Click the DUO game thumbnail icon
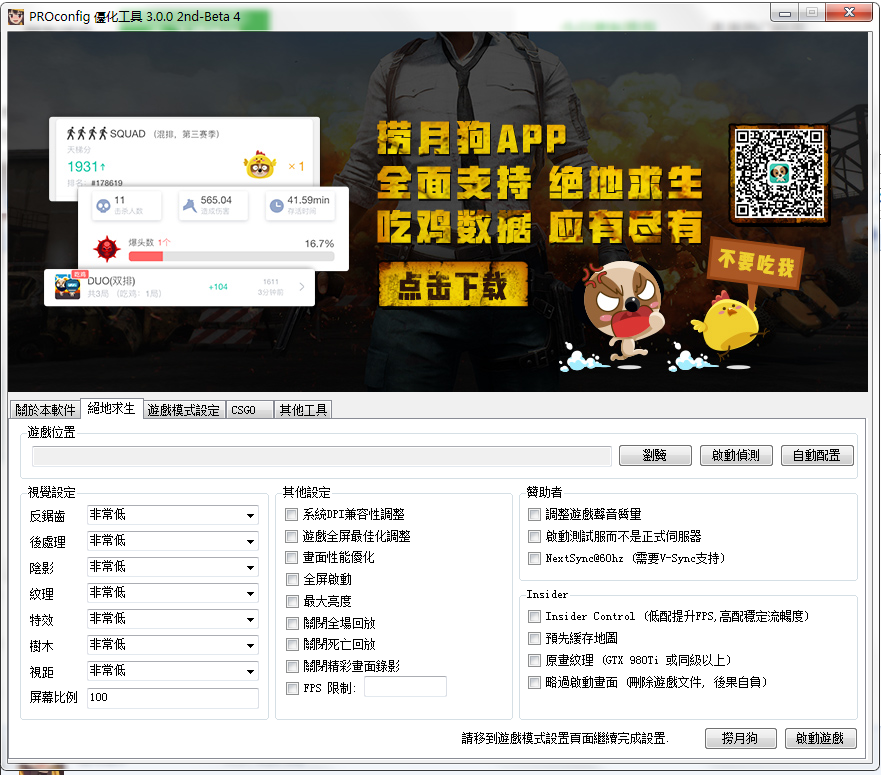 [67, 285]
